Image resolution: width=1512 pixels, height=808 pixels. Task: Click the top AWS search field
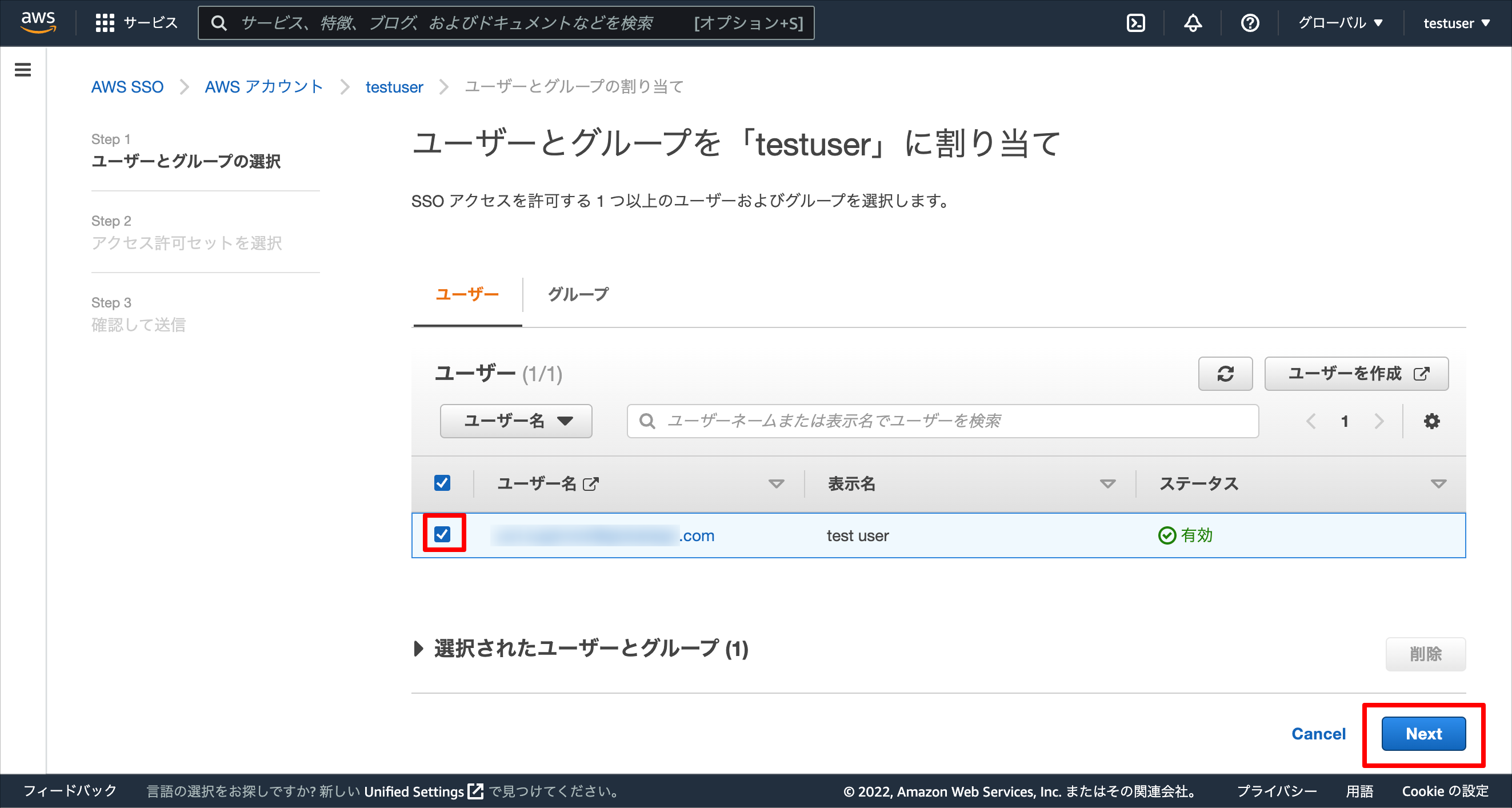[x=506, y=23]
